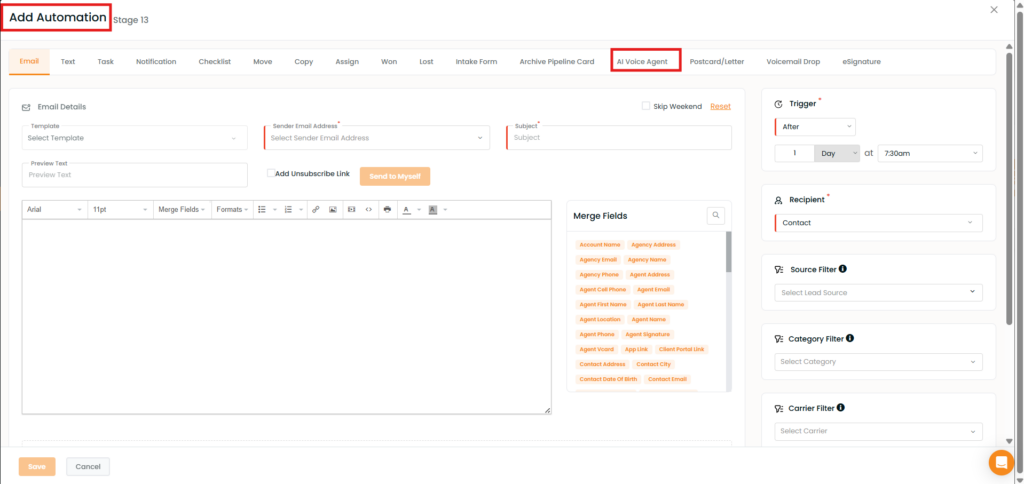The height and width of the screenshot is (484, 1024).
Task: Click the print icon in editor toolbar
Action: [387, 209]
